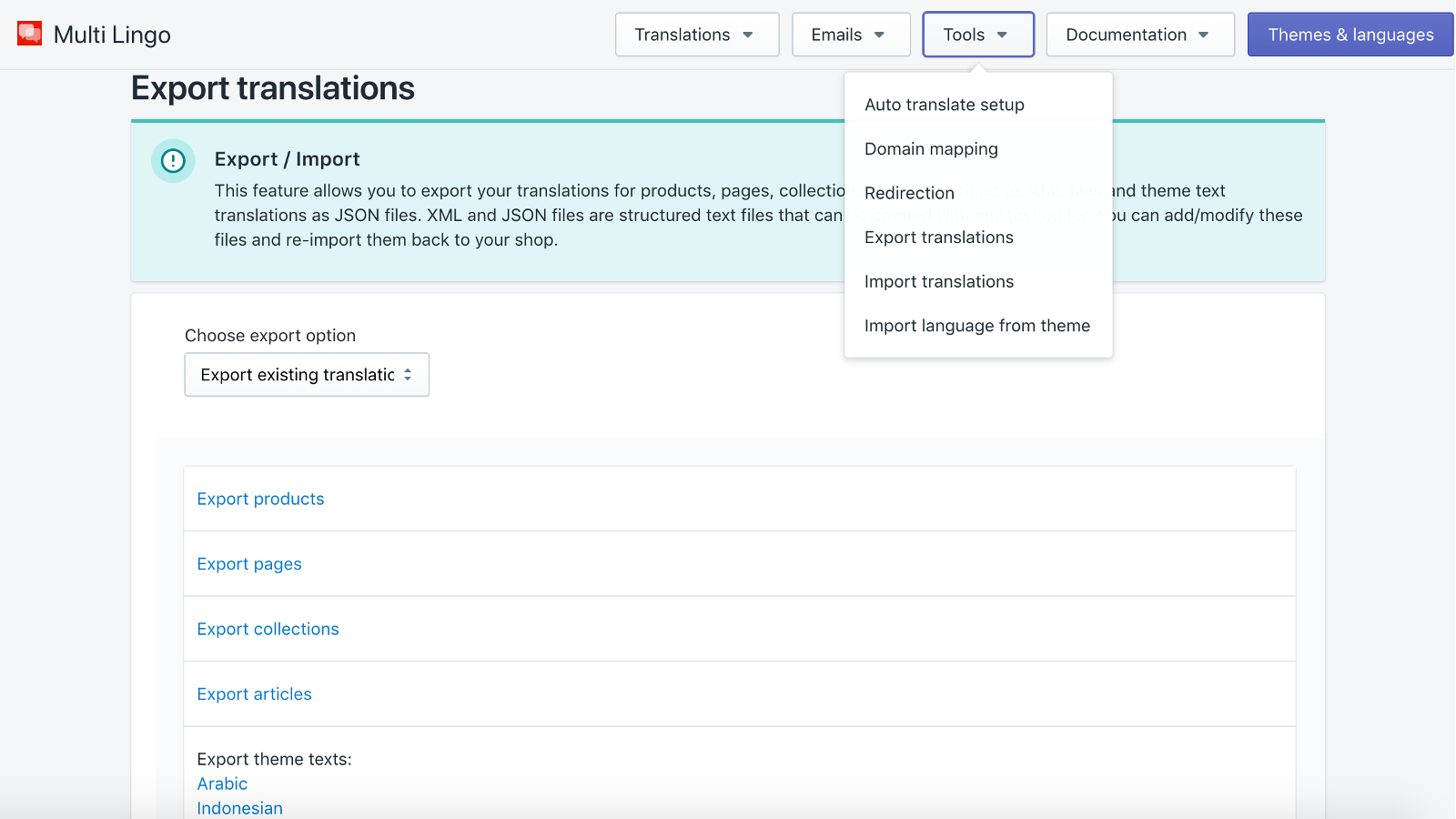Open the Choose export option selector
This screenshot has height=819, width=1456.
[306, 374]
